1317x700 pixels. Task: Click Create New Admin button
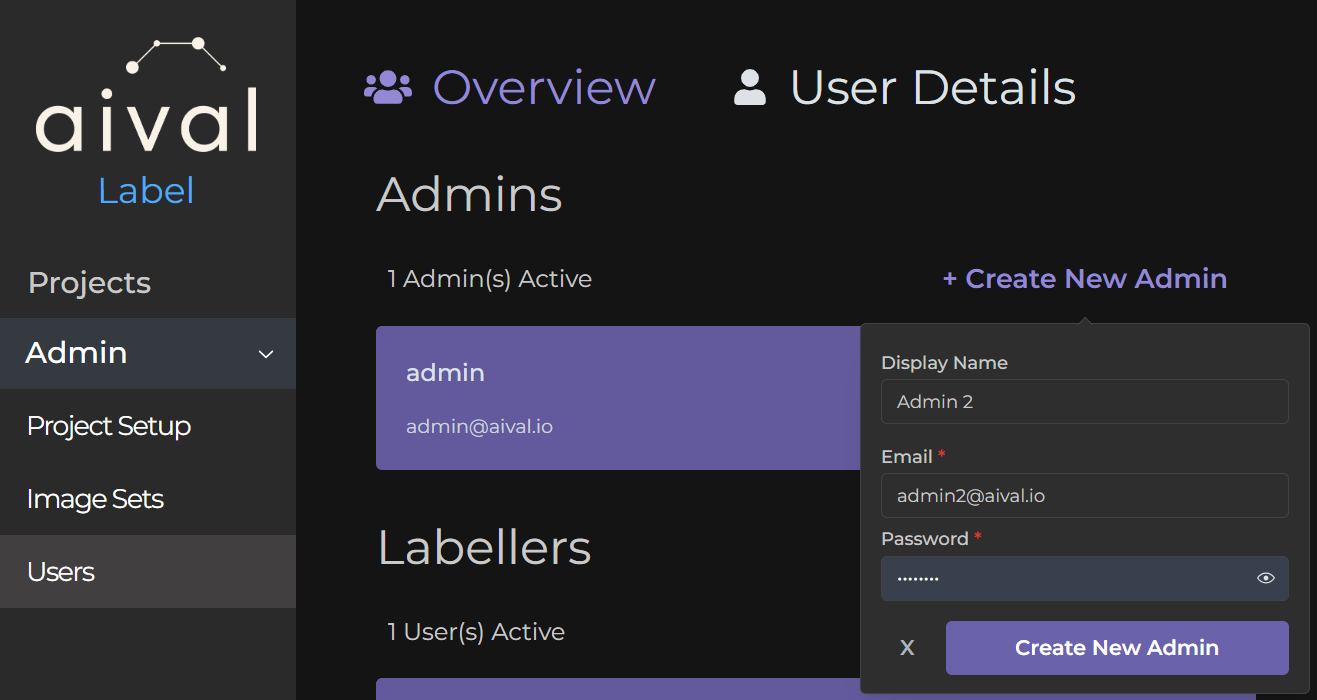point(1116,647)
